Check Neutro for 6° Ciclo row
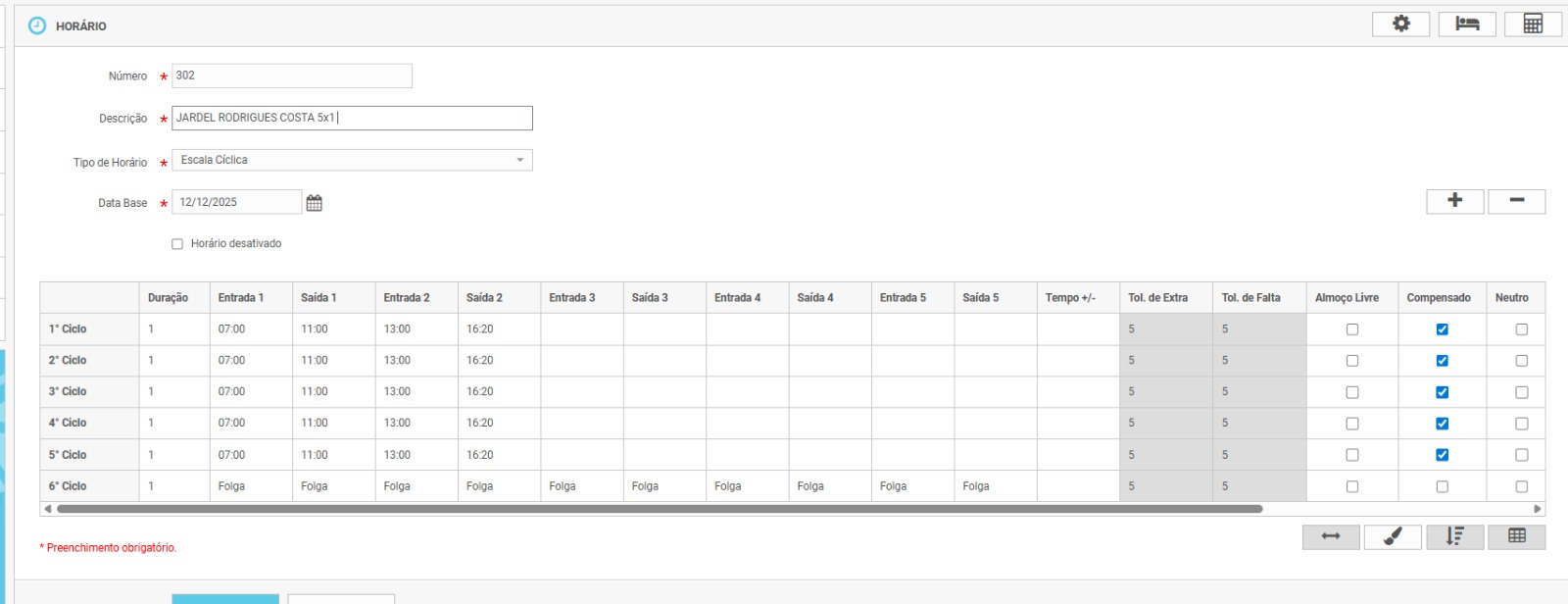Viewport: 1568px width, 604px height. 1521,486
